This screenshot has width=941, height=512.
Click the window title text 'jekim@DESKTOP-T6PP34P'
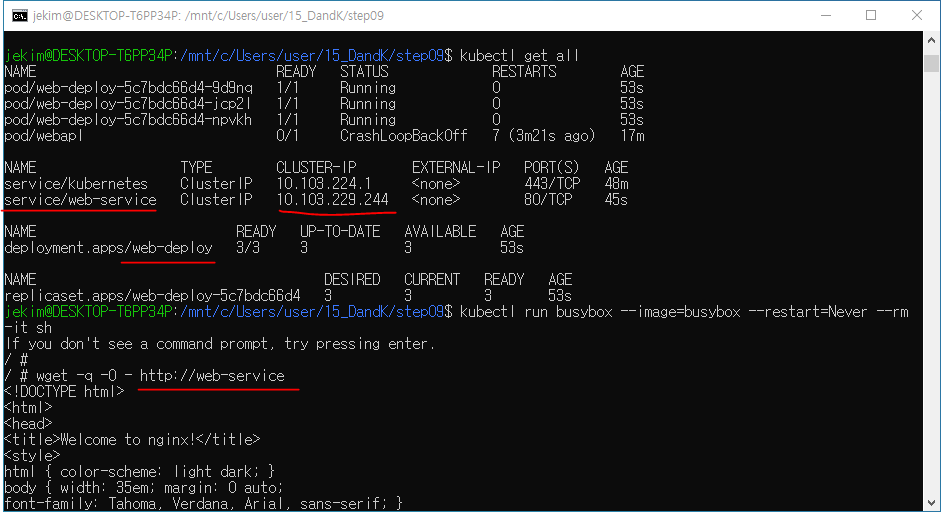[x=106, y=16]
